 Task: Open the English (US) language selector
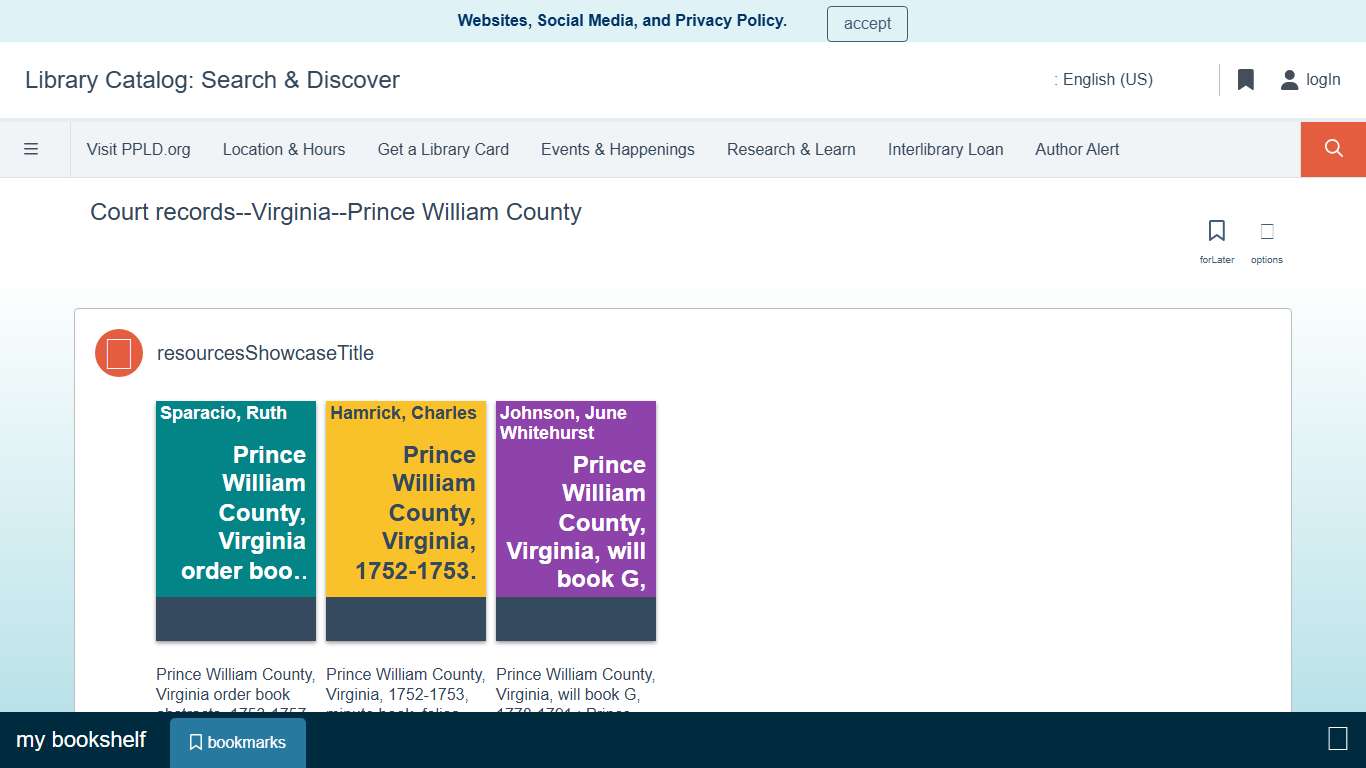coord(1107,79)
